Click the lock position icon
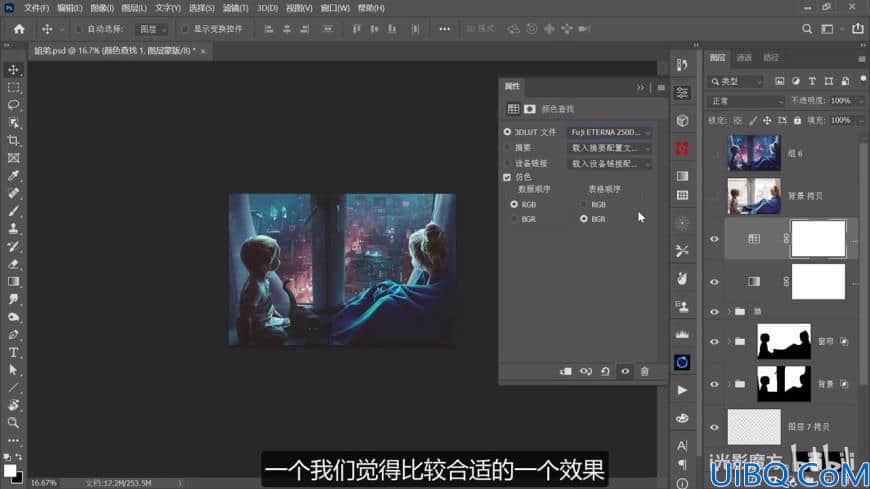This screenshot has height=489, width=870. (767, 120)
